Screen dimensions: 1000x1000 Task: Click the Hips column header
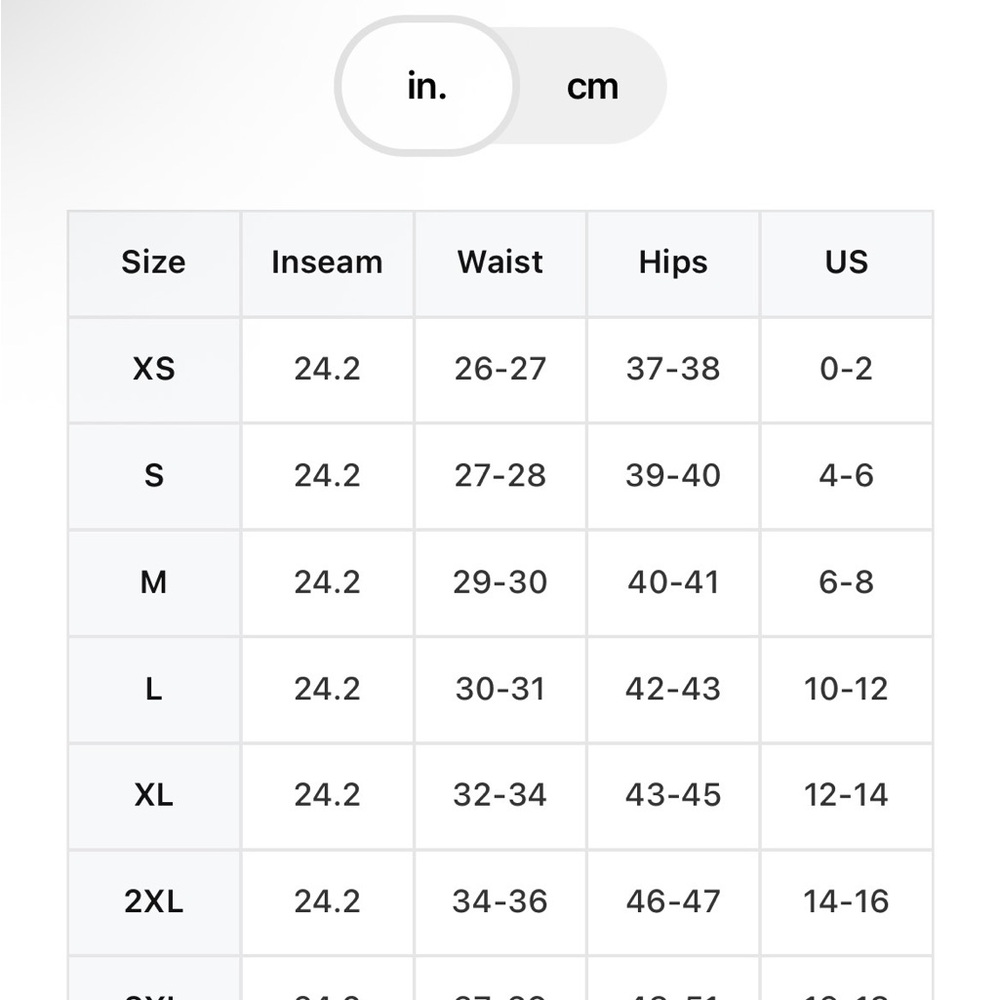click(673, 263)
